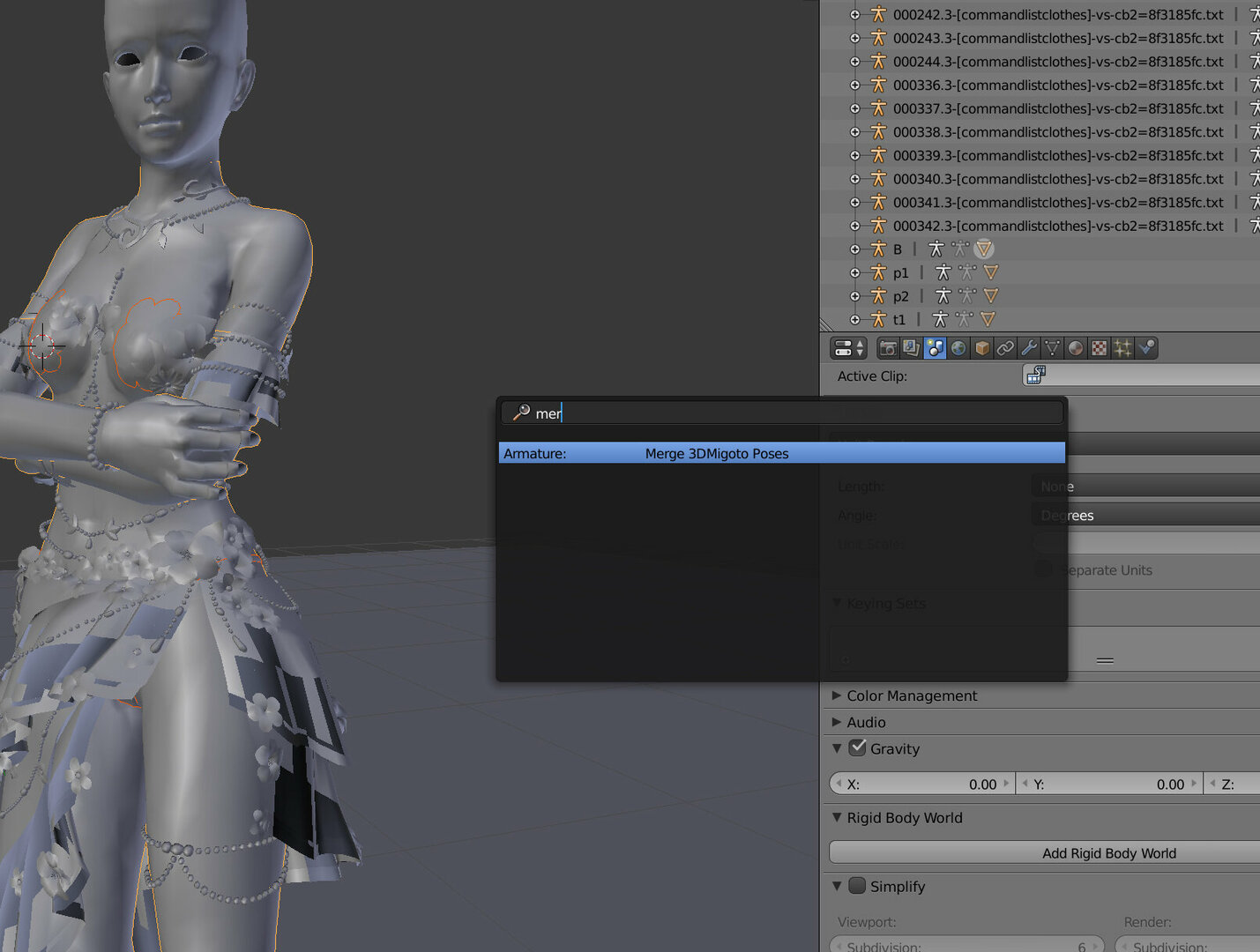Click the pose icon in row p2
The height and width of the screenshot is (952, 1260).
[x=966, y=296]
